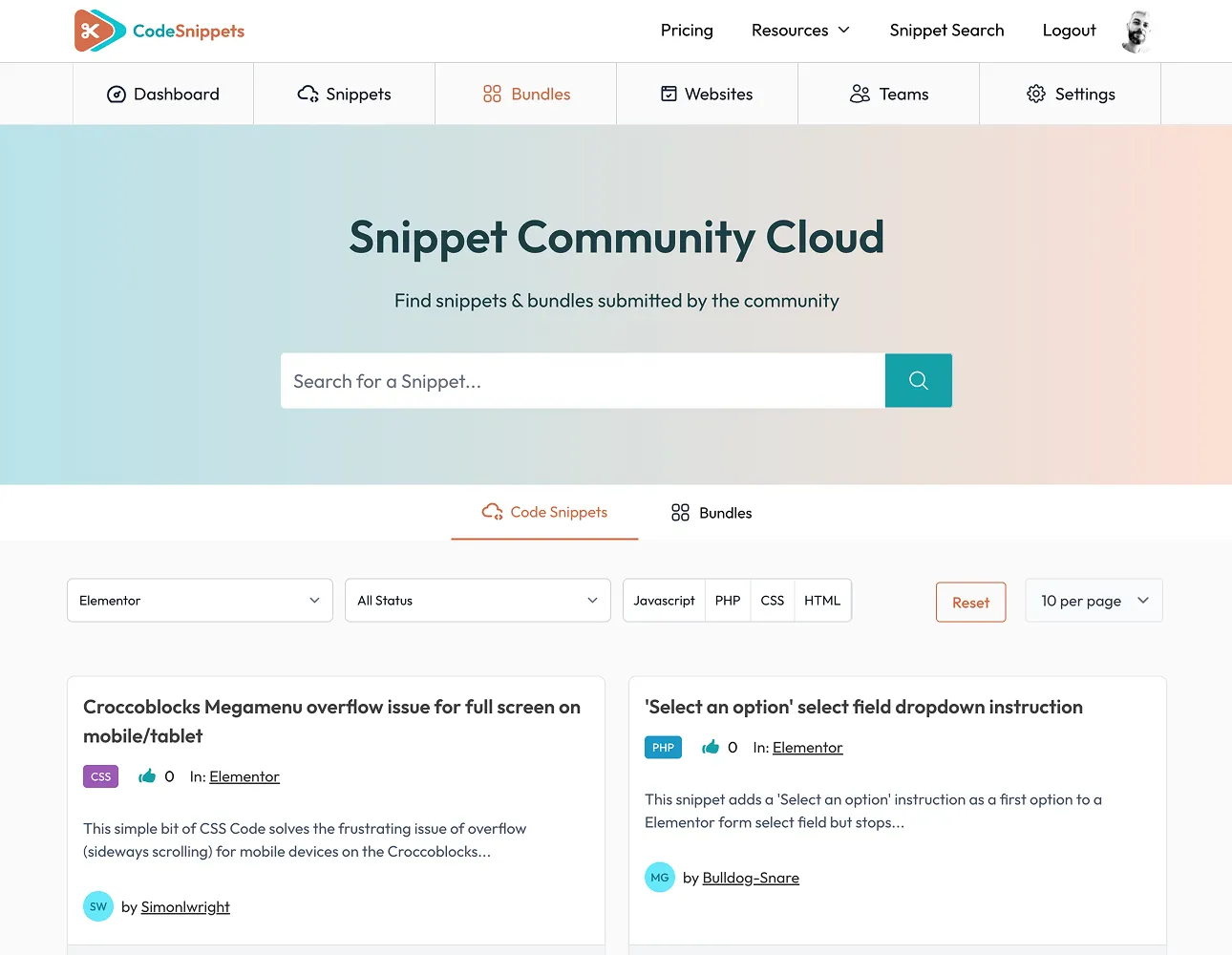Open the Elementor category dropdown
Screen dimensions: 1232x955
pyautogui.click(x=200, y=600)
